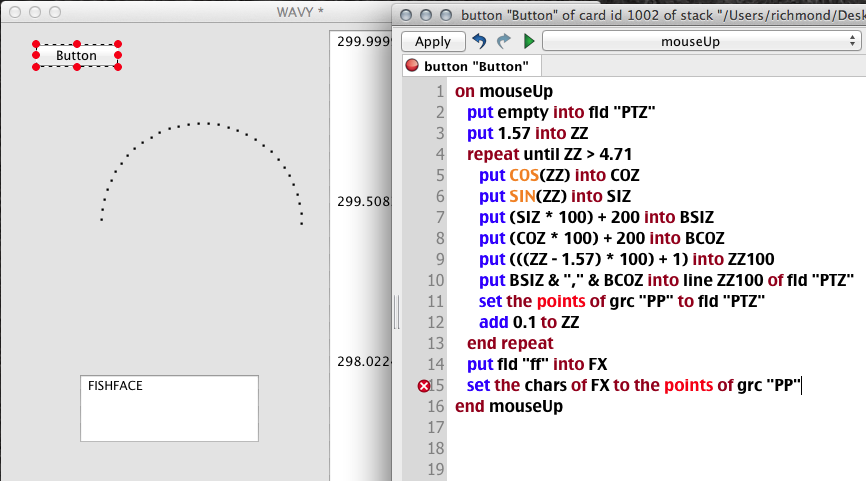Click the bottom-right selection handle of Button
This screenshot has height=481, width=866.
click(x=118, y=67)
